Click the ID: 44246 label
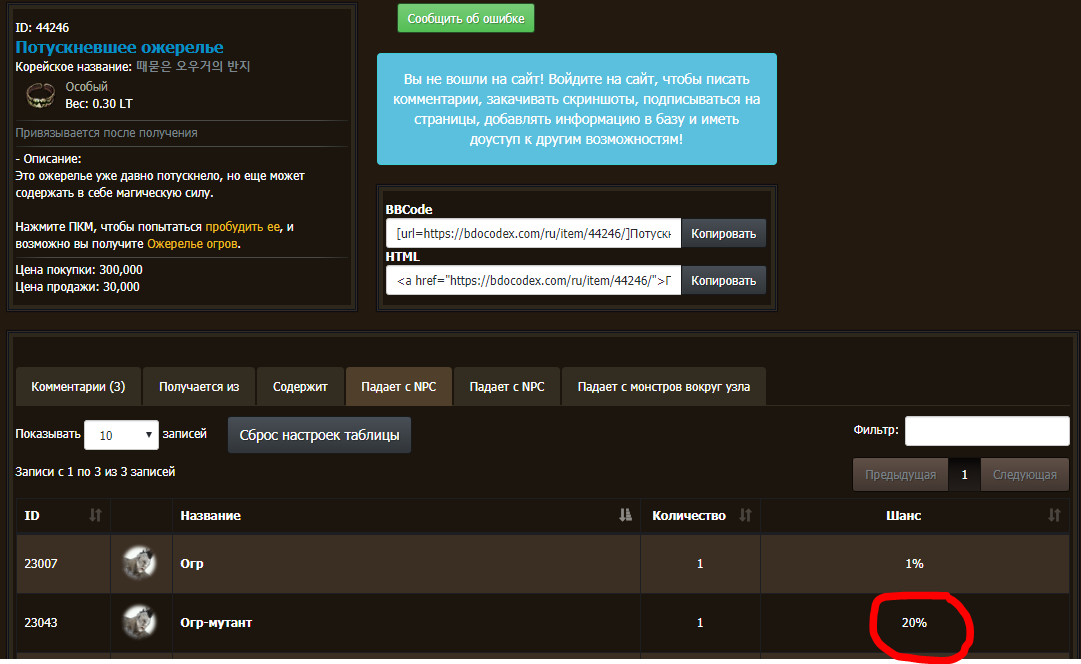 pos(42,28)
